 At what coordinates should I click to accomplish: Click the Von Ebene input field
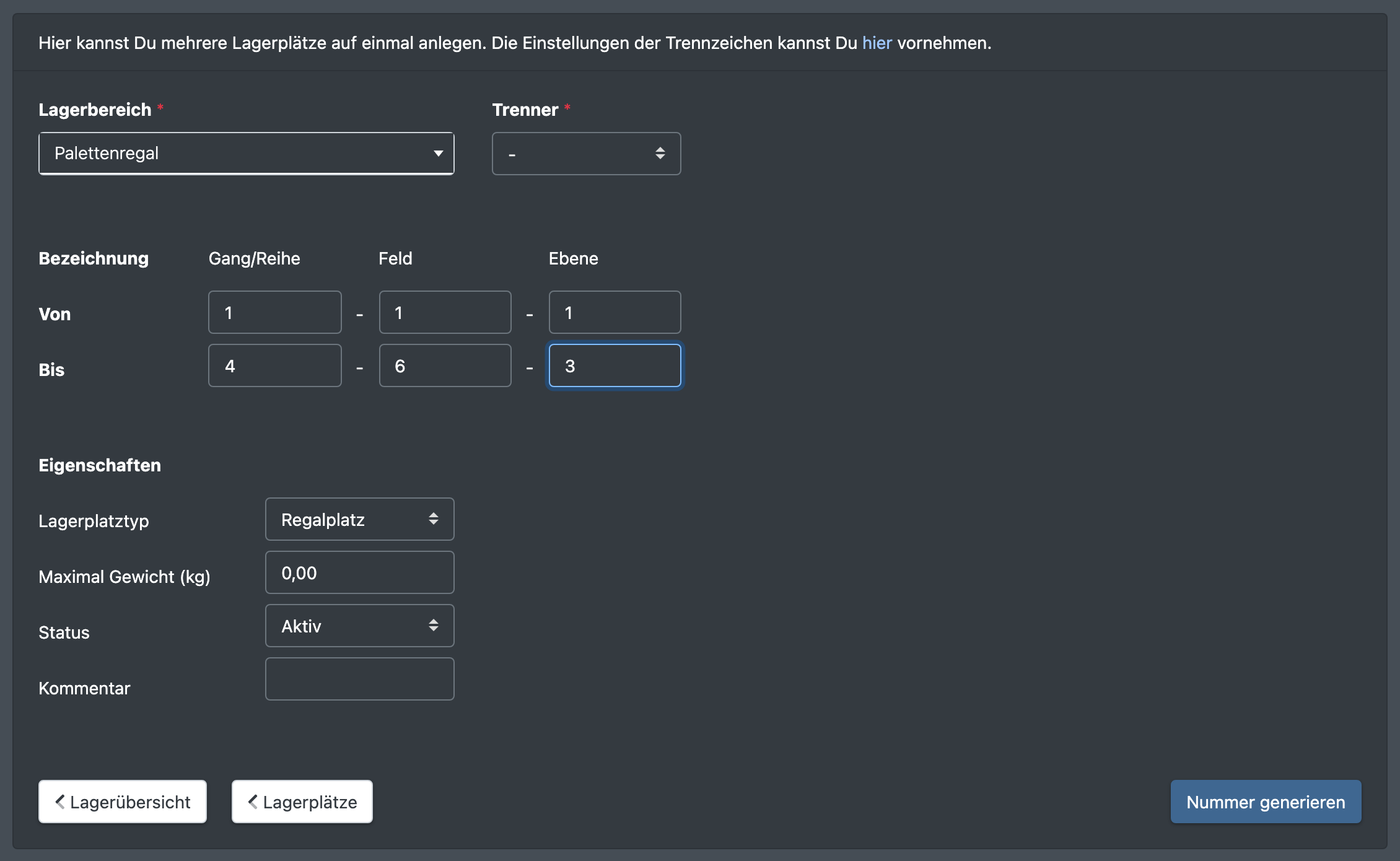pyautogui.click(x=615, y=312)
